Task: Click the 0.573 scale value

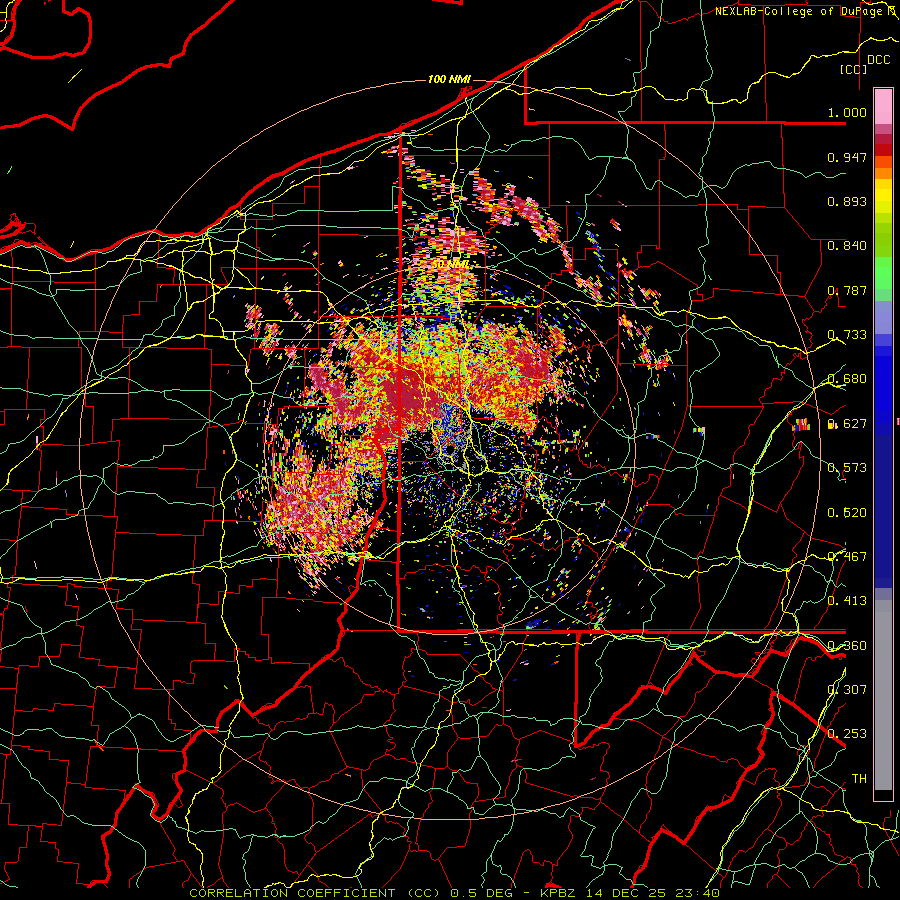Action: [x=847, y=468]
